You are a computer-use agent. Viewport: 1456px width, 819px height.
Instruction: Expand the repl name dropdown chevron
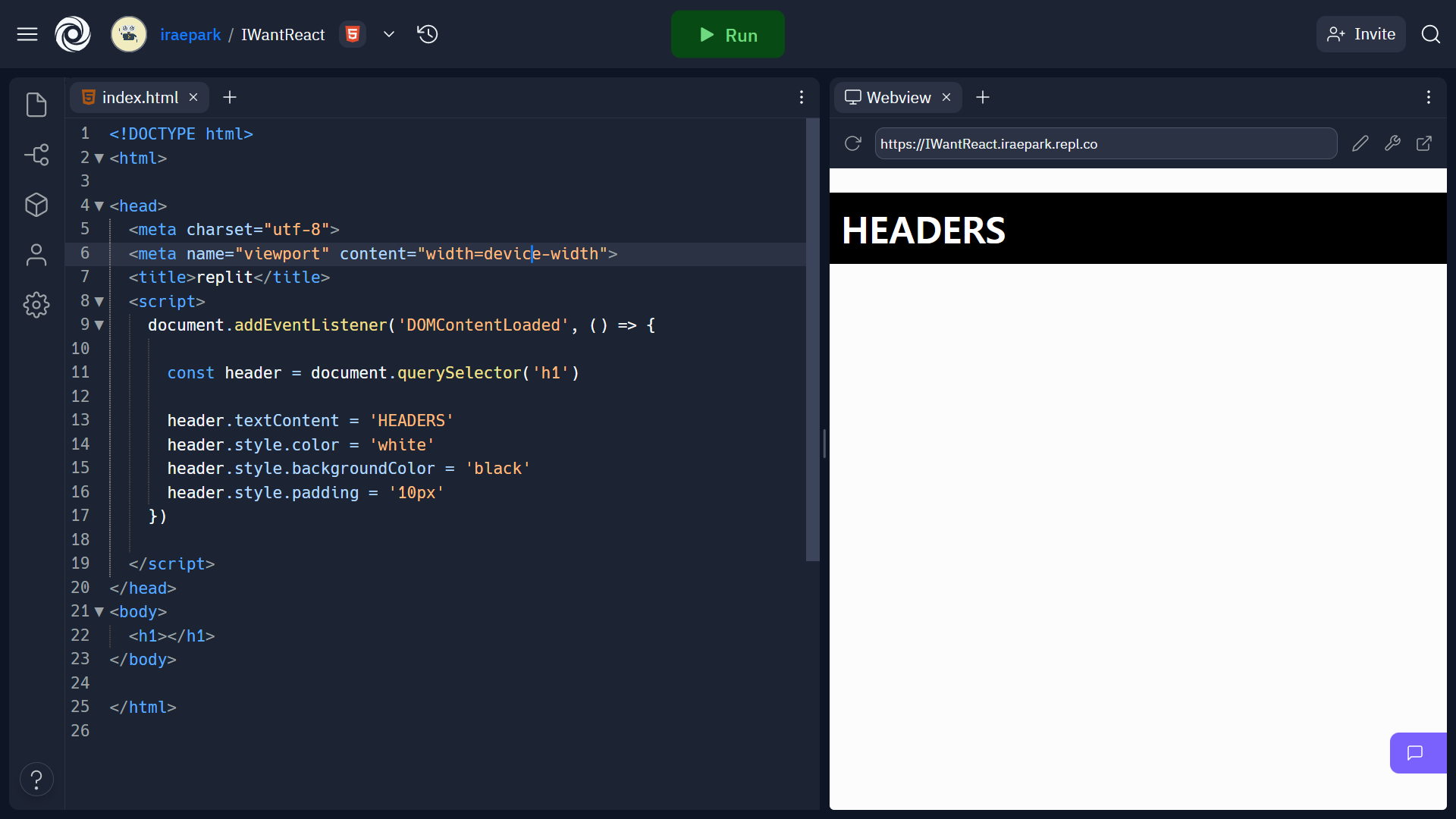(x=389, y=34)
